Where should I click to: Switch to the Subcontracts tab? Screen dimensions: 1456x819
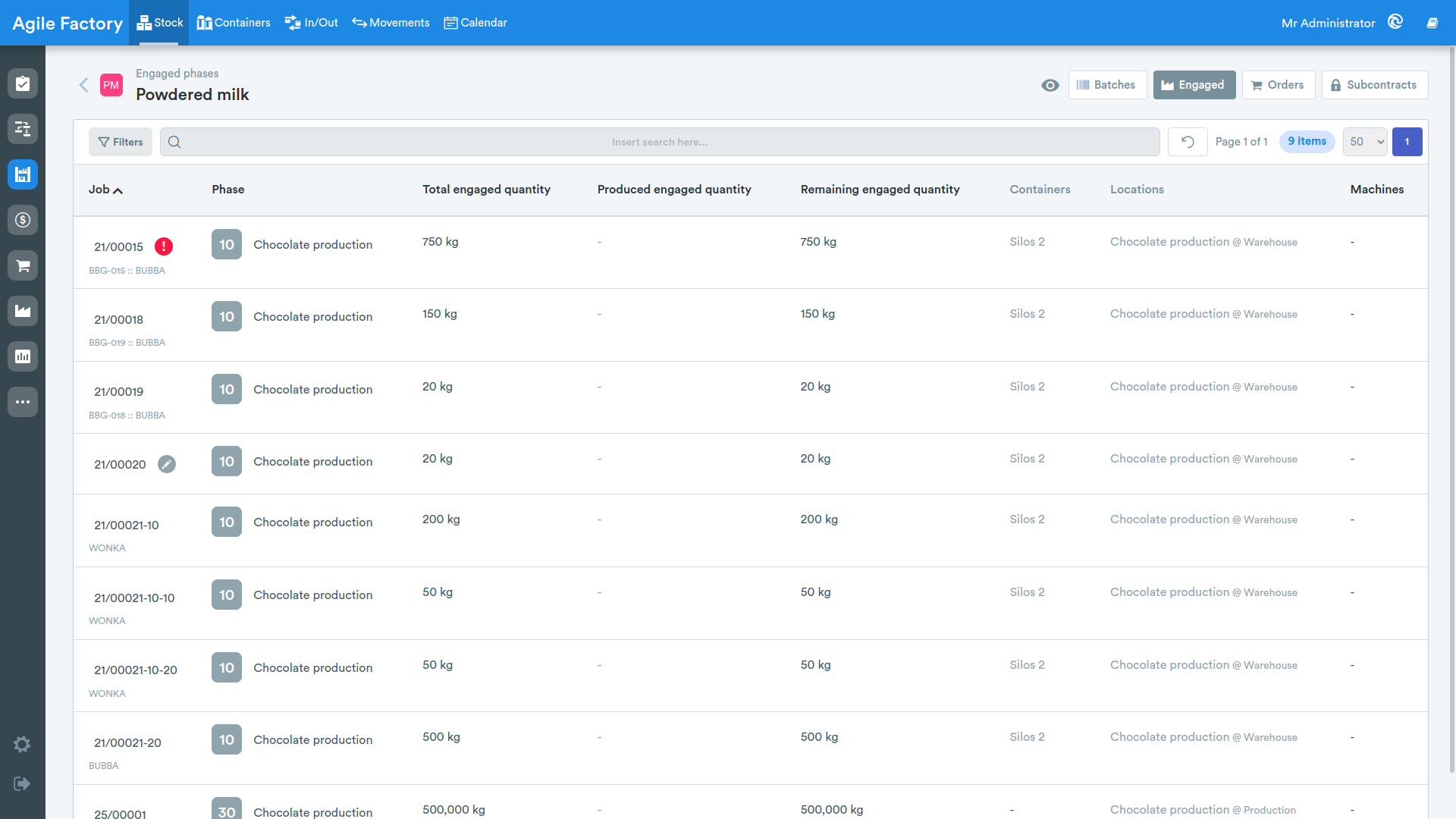tap(1375, 85)
